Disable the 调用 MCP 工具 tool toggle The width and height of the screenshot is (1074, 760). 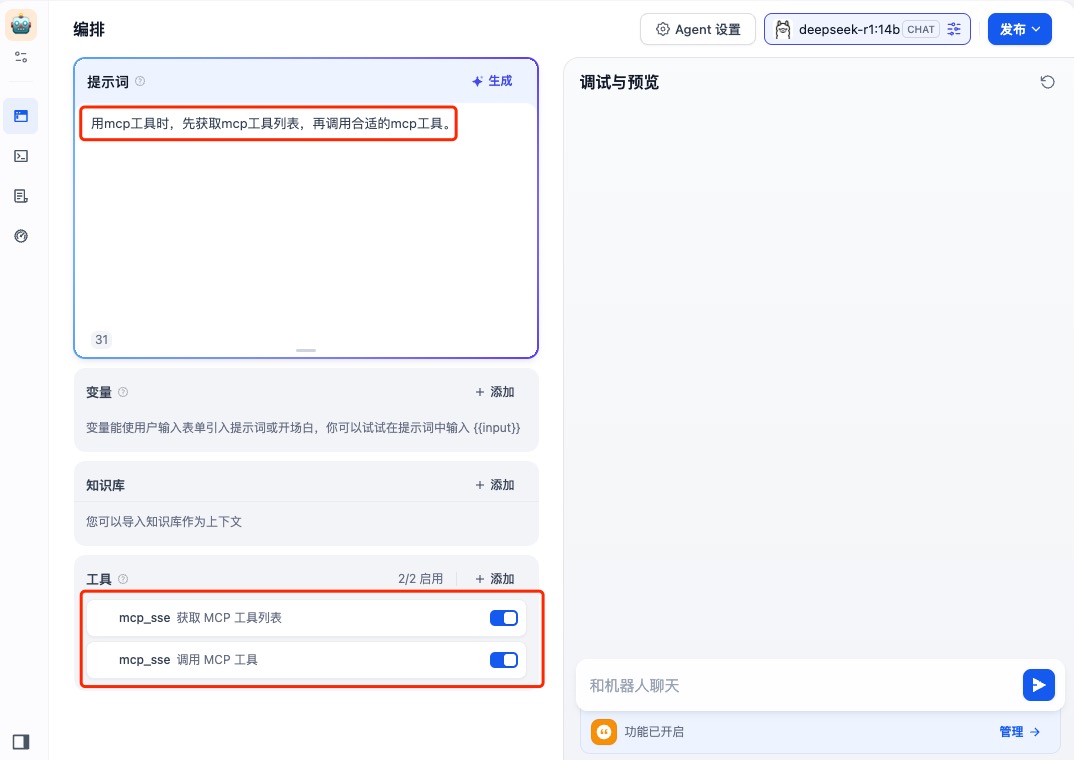[503, 660]
